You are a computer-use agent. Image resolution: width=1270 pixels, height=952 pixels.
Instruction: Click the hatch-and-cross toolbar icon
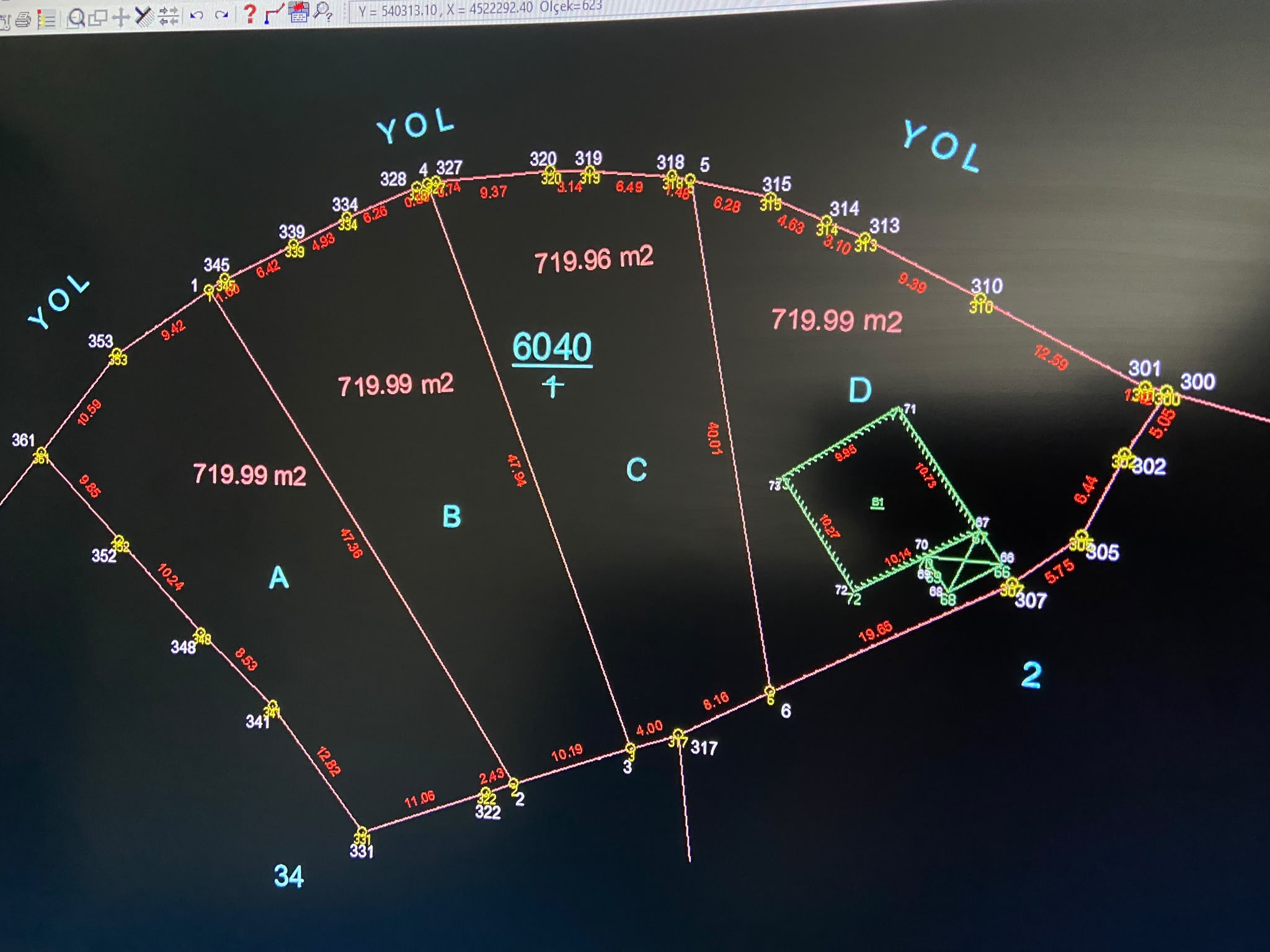click(x=144, y=16)
